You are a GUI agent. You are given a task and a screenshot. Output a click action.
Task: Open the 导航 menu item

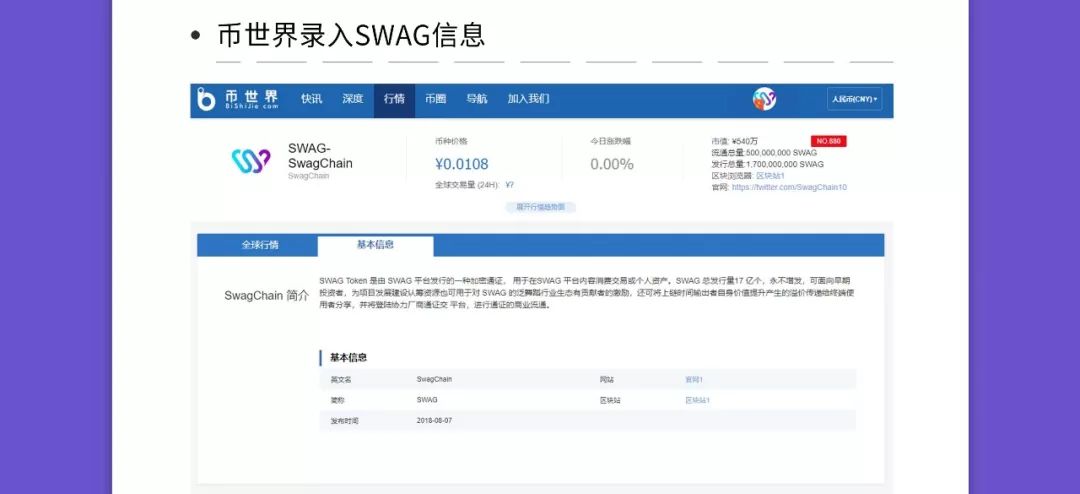click(477, 99)
